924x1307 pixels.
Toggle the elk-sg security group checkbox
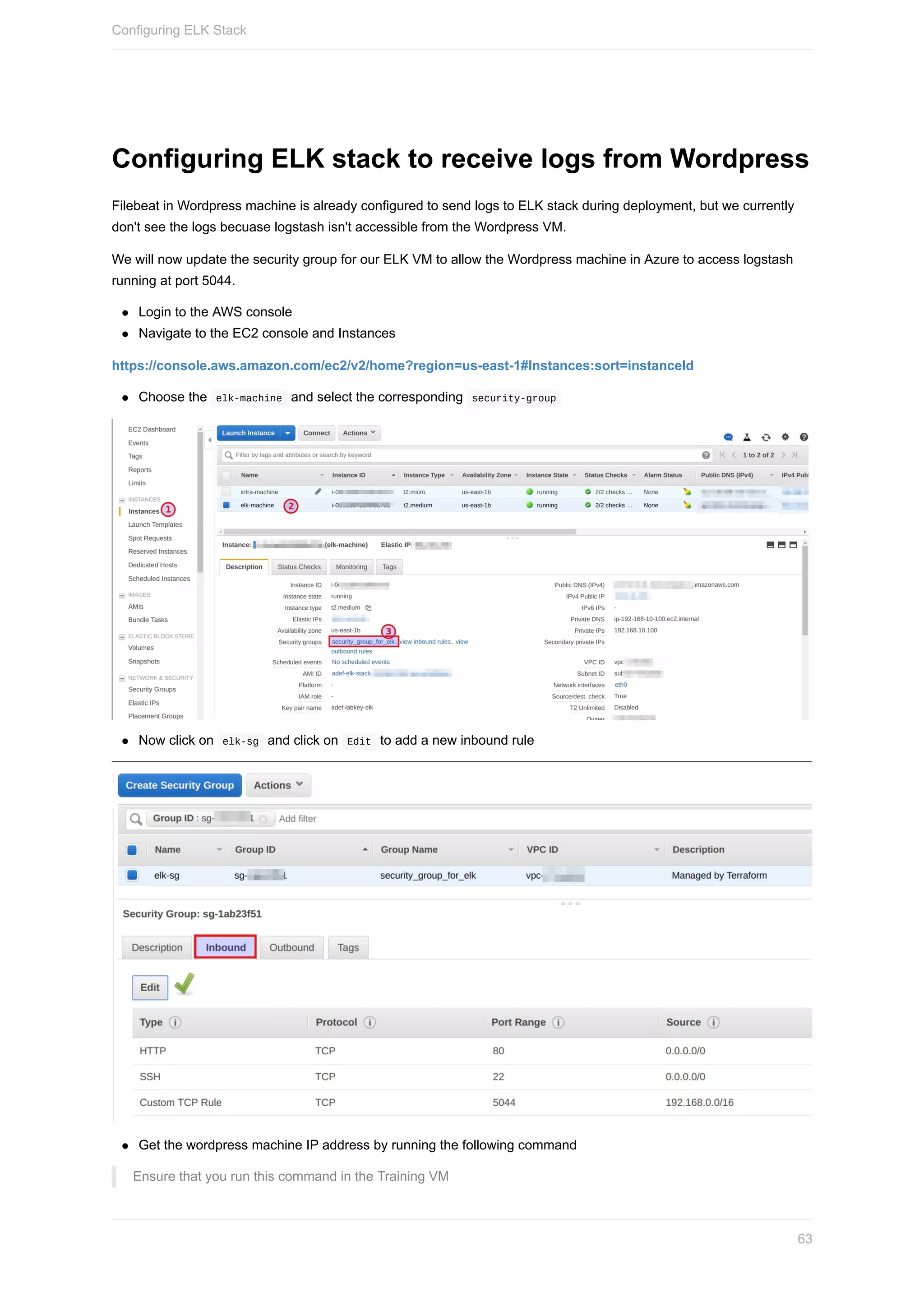click(x=132, y=875)
